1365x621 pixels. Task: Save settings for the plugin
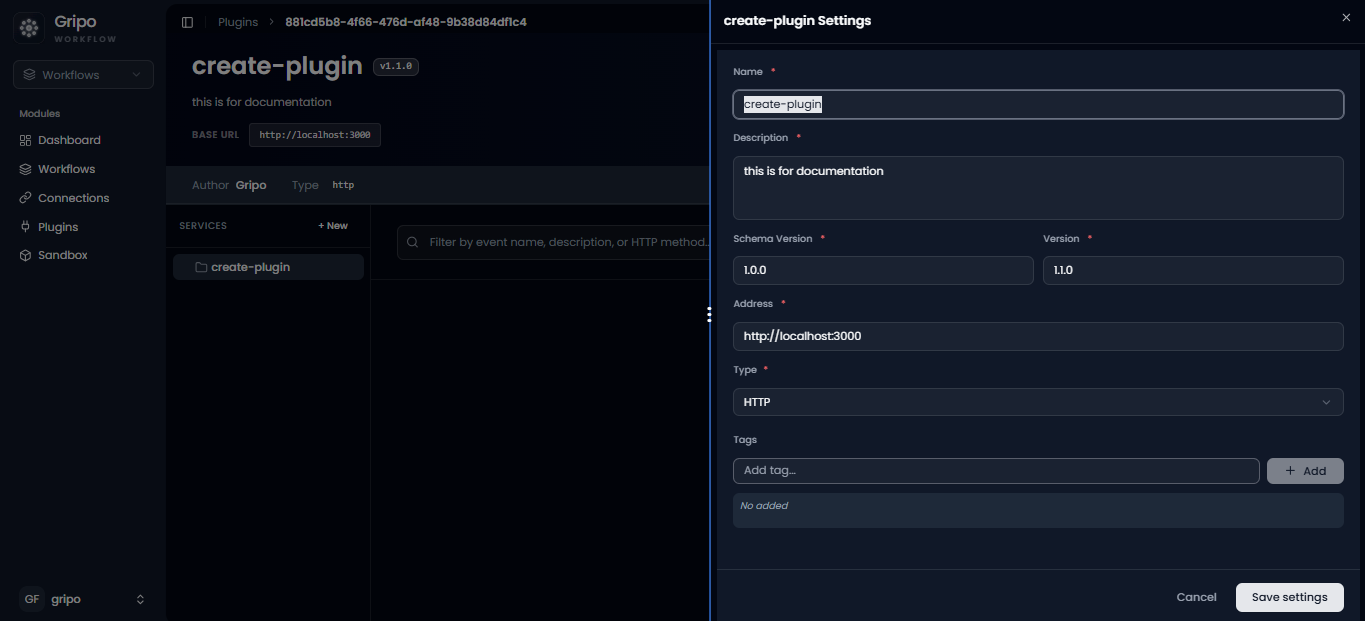coord(1290,597)
